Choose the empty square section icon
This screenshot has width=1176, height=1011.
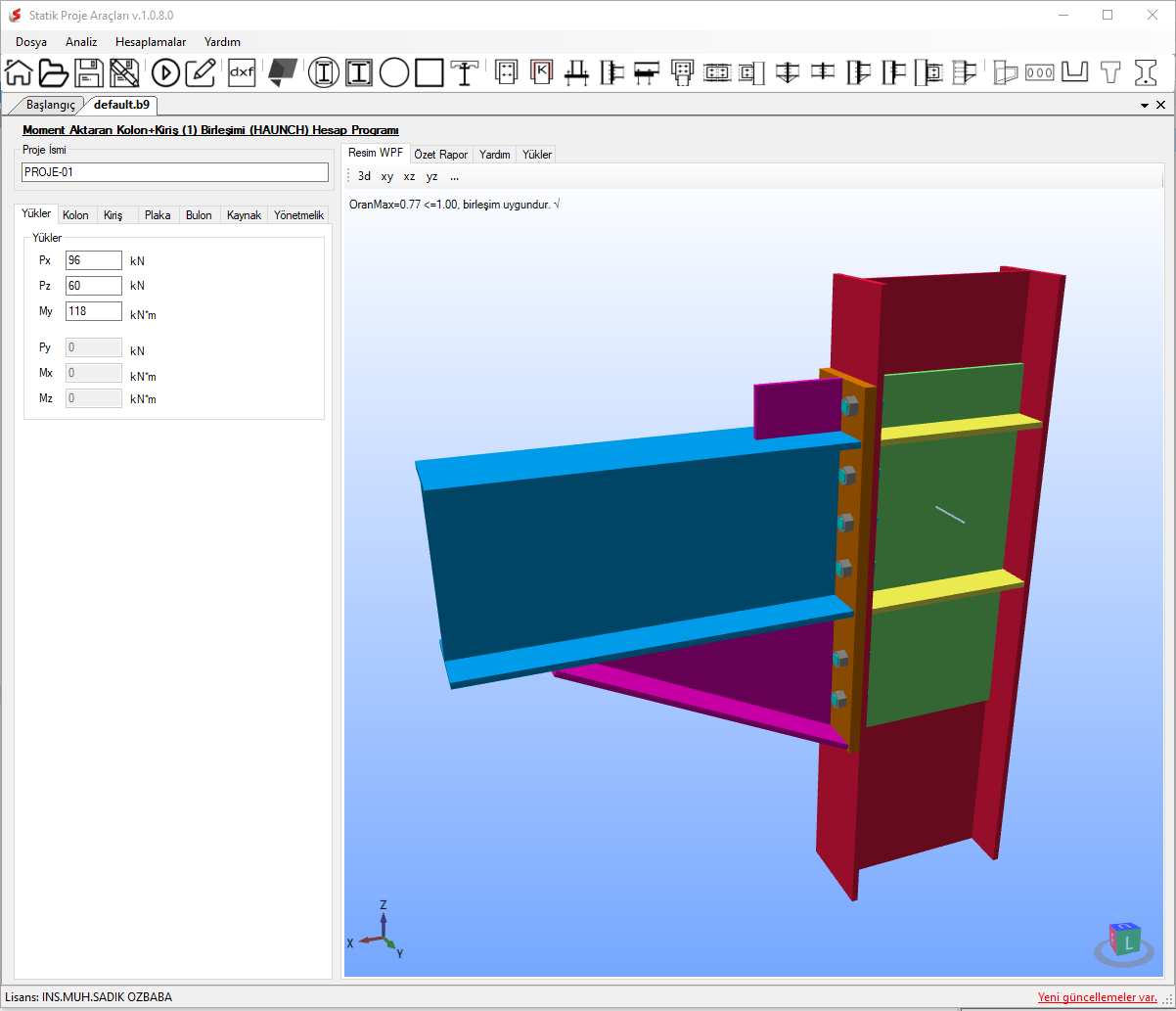click(x=430, y=72)
